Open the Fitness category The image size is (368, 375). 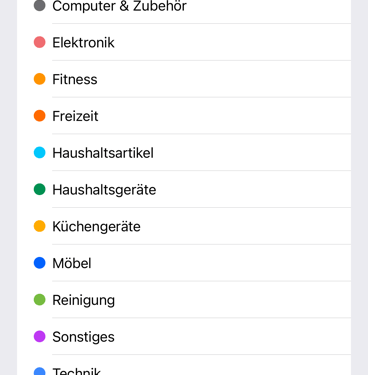point(184,79)
